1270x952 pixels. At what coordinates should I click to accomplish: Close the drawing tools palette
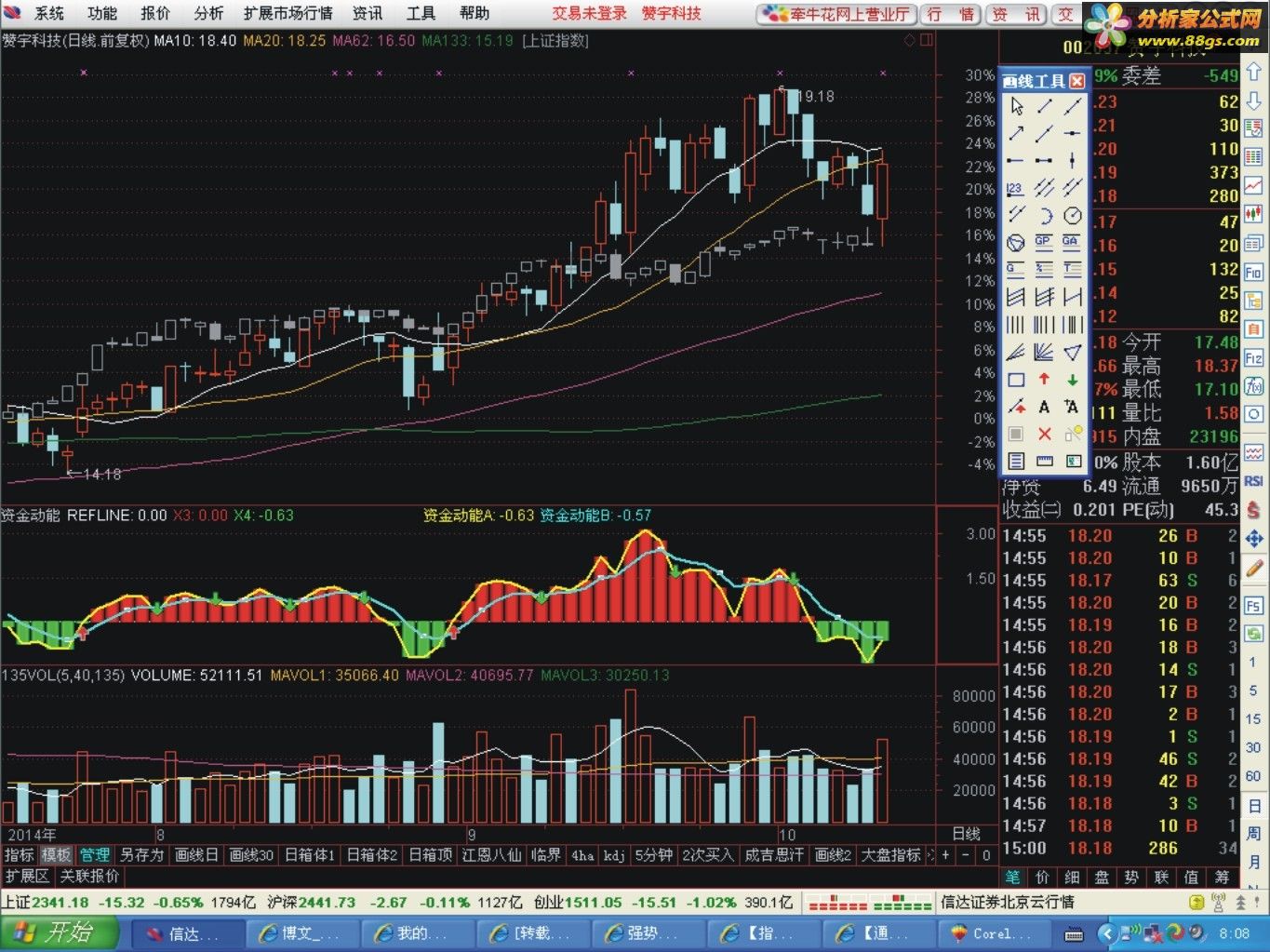(1076, 81)
